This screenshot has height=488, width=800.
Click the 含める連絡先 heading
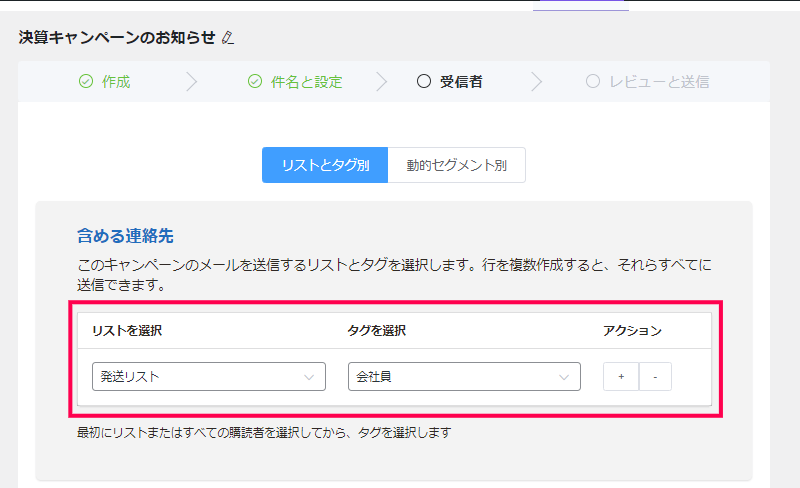pyautogui.click(x=125, y=236)
